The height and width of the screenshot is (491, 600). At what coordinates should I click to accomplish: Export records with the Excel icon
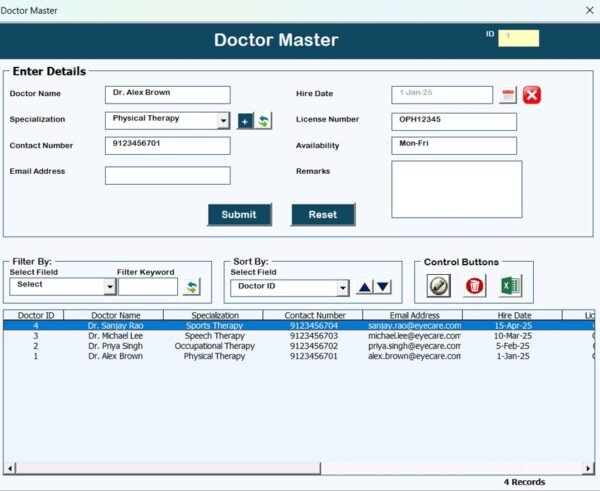510,285
